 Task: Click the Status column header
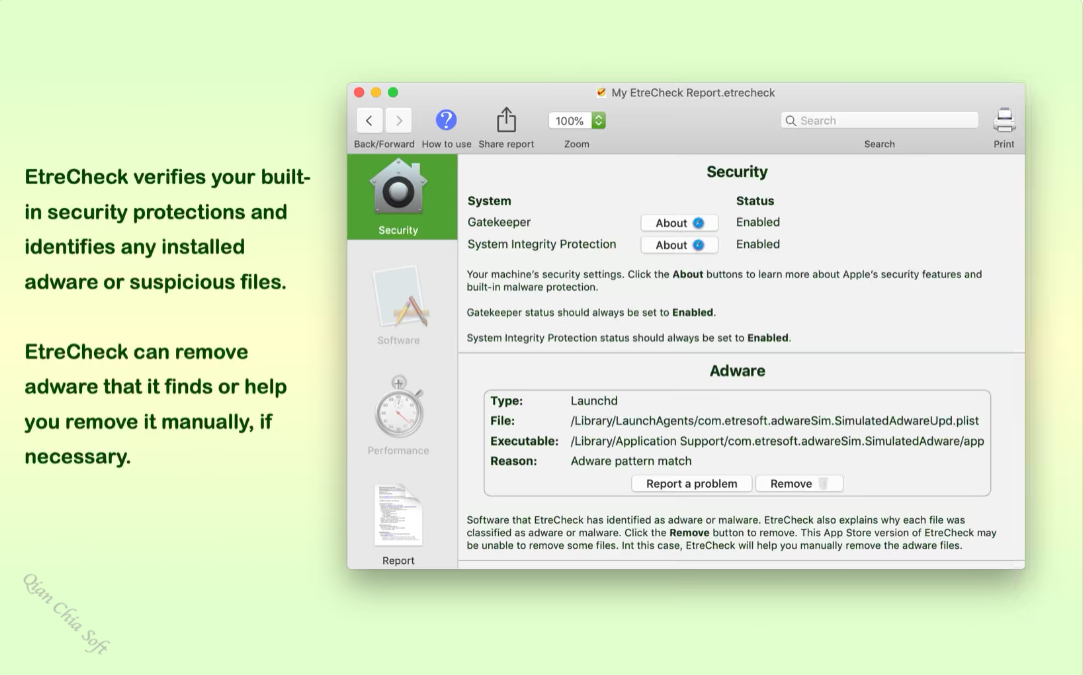pos(755,201)
